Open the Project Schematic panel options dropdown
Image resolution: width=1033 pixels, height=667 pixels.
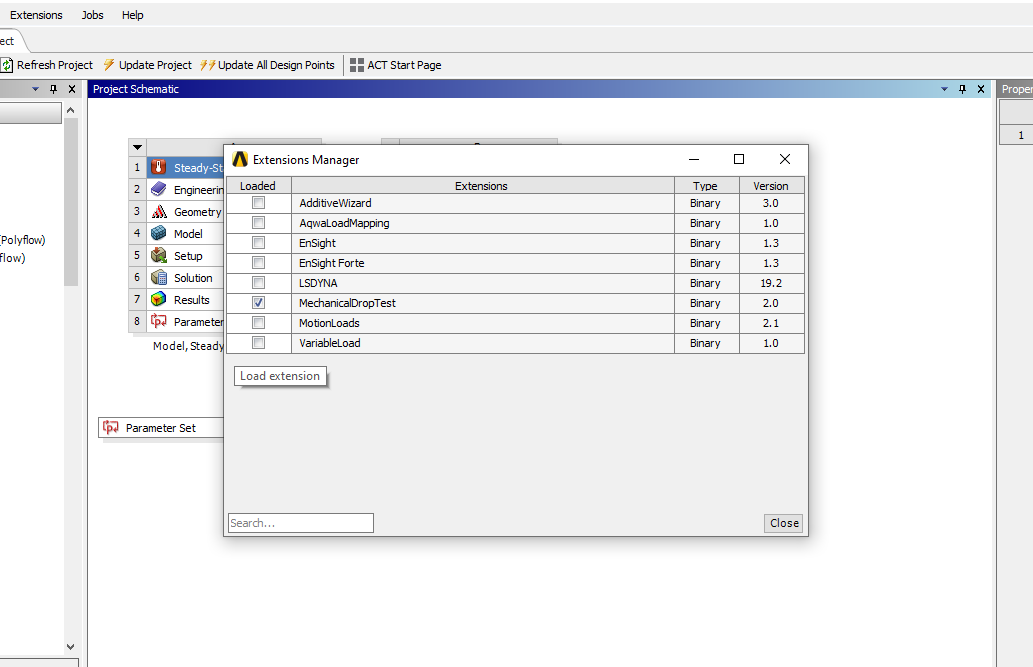click(944, 89)
